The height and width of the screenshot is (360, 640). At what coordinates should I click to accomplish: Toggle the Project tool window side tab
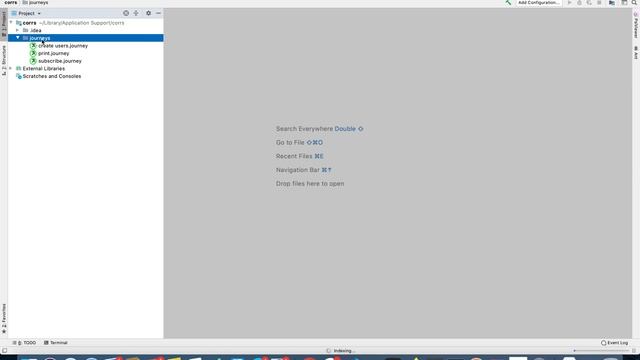point(4,24)
